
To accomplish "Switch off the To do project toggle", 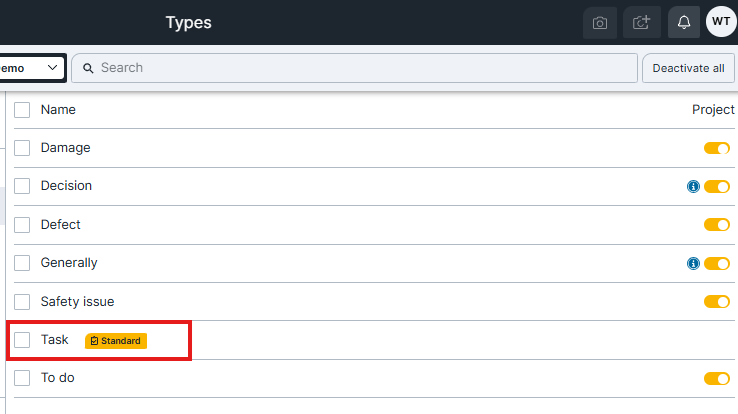I will pyautogui.click(x=717, y=378).
